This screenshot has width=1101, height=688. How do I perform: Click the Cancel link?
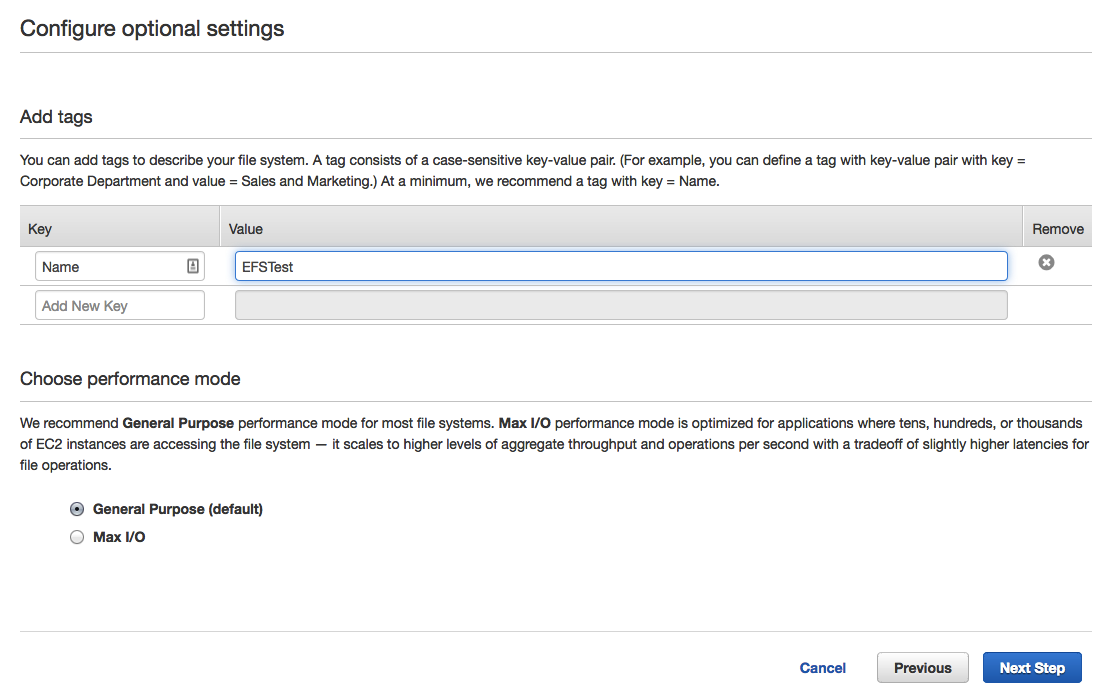coord(823,668)
